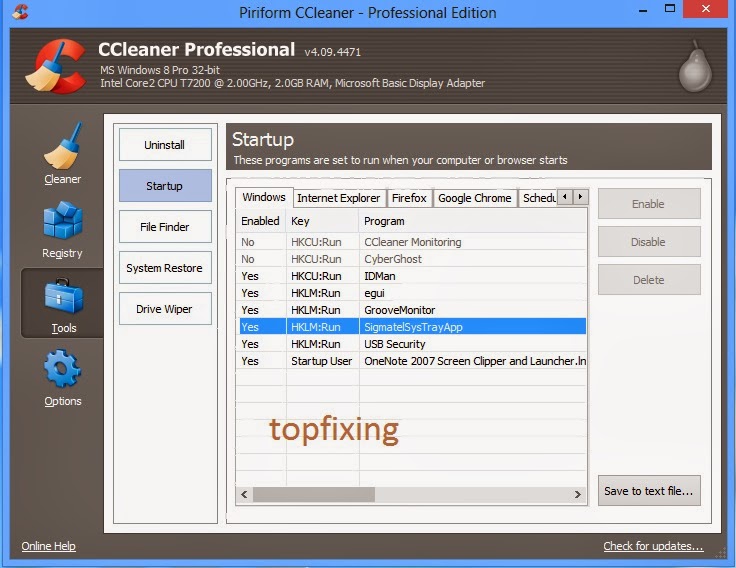The height and width of the screenshot is (568, 736).
Task: Select the IDMan startup entry
Action: tap(412, 276)
